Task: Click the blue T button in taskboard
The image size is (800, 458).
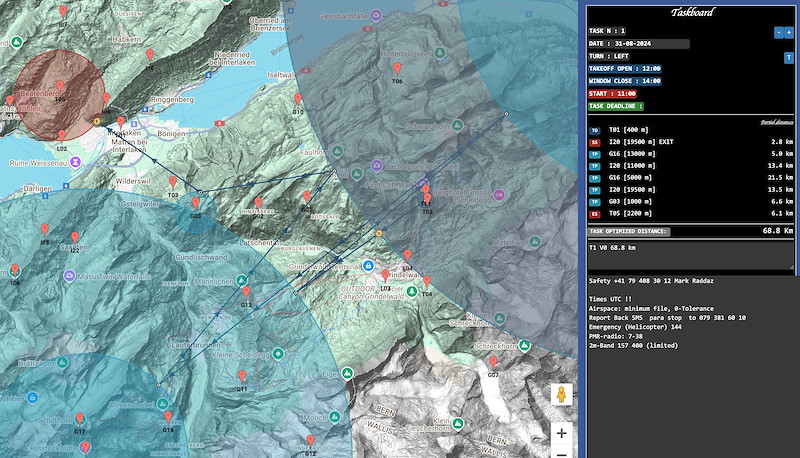Action: pyautogui.click(x=788, y=57)
